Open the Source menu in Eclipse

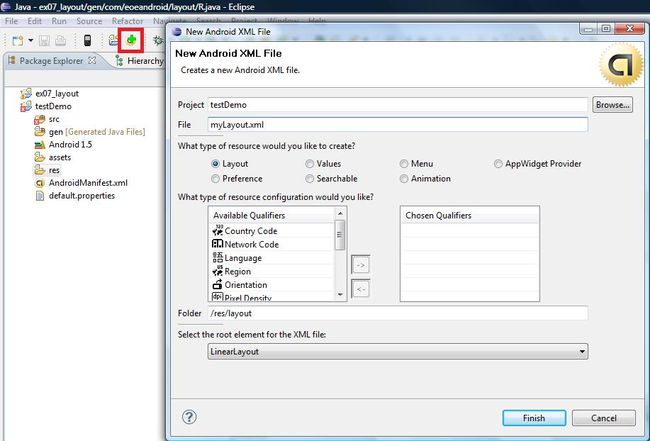89,21
